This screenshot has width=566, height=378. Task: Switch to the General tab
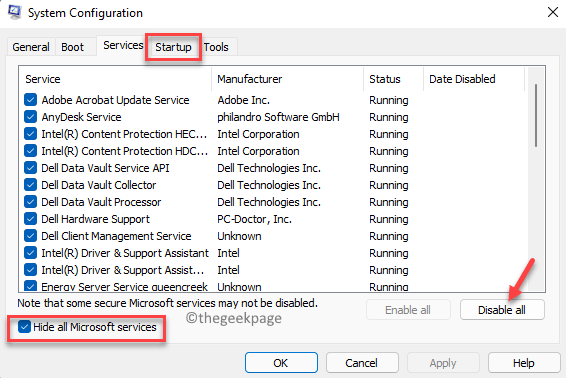coord(31,47)
